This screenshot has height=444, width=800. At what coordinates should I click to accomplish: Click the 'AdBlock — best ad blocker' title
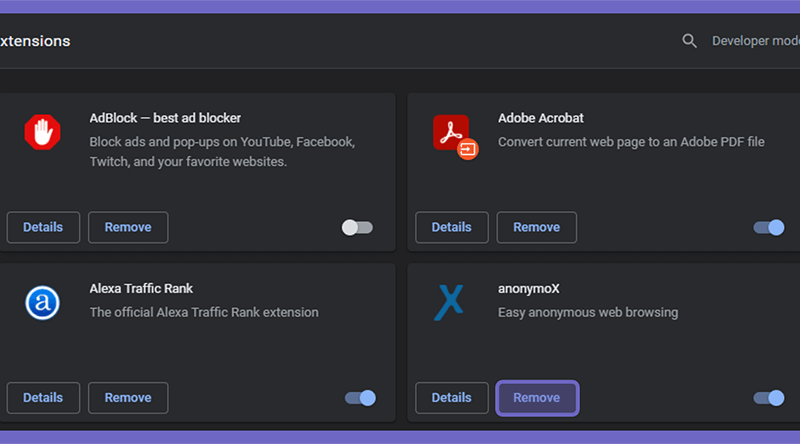[x=165, y=118]
